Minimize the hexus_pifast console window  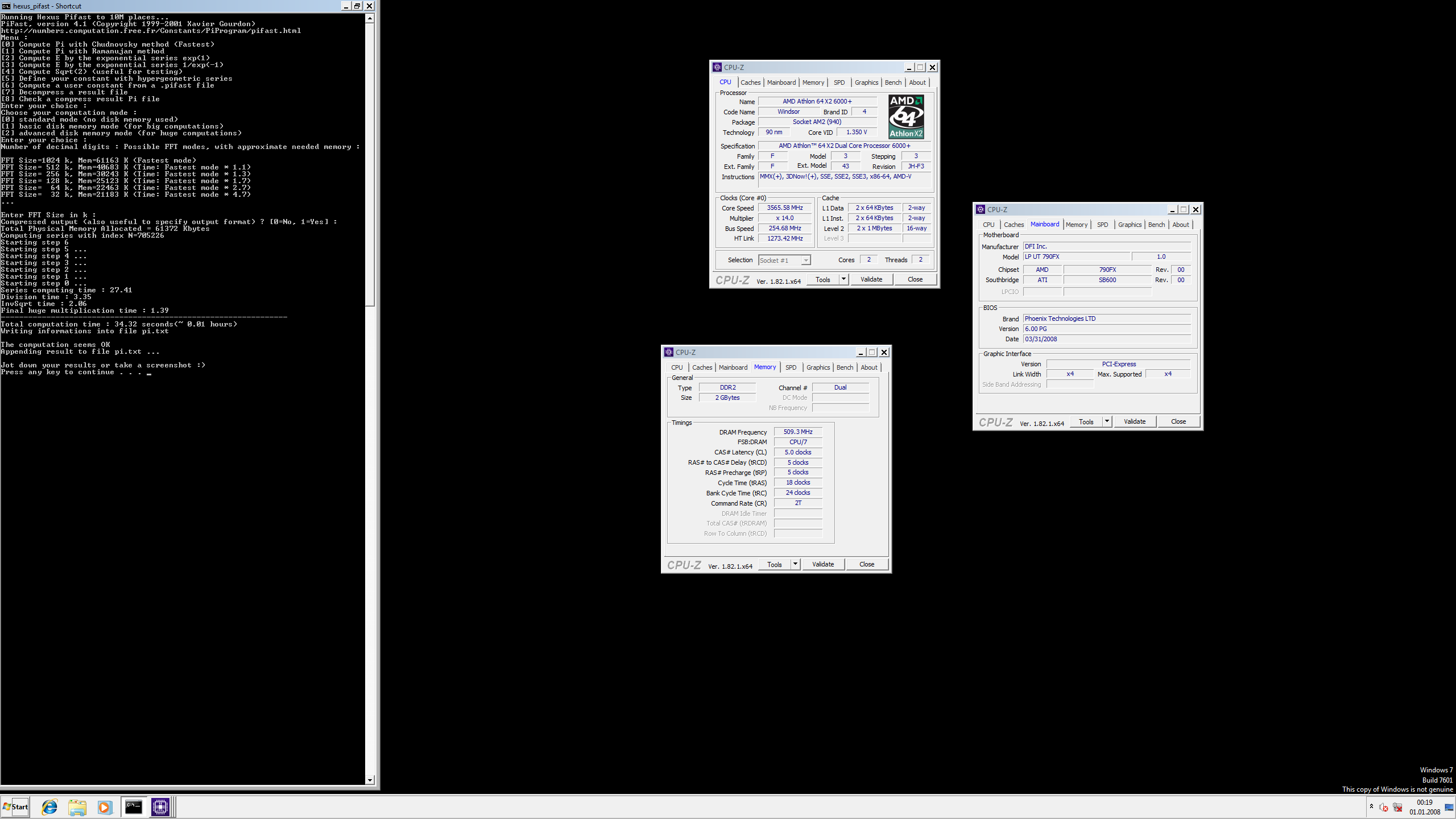tap(346, 6)
